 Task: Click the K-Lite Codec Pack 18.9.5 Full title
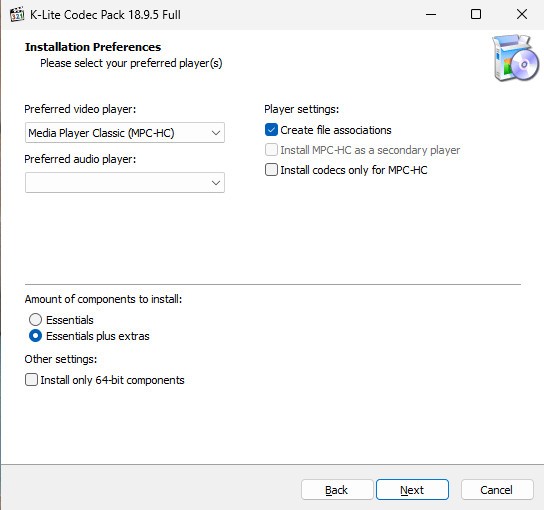[105, 15]
